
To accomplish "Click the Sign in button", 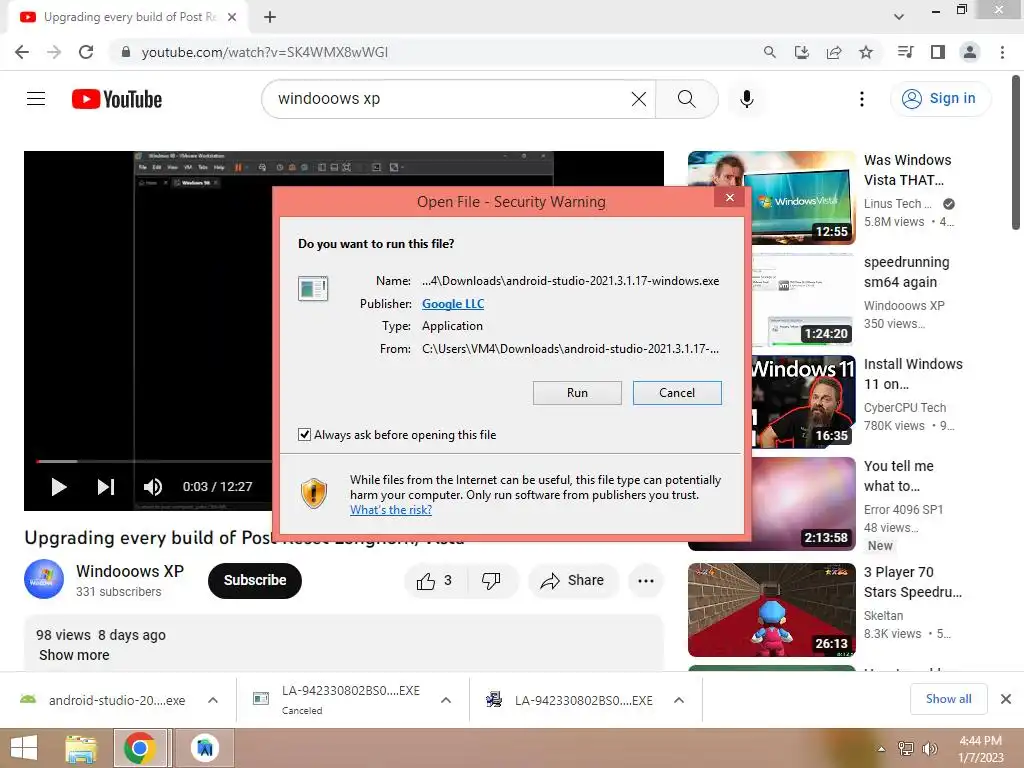I will coord(940,99).
